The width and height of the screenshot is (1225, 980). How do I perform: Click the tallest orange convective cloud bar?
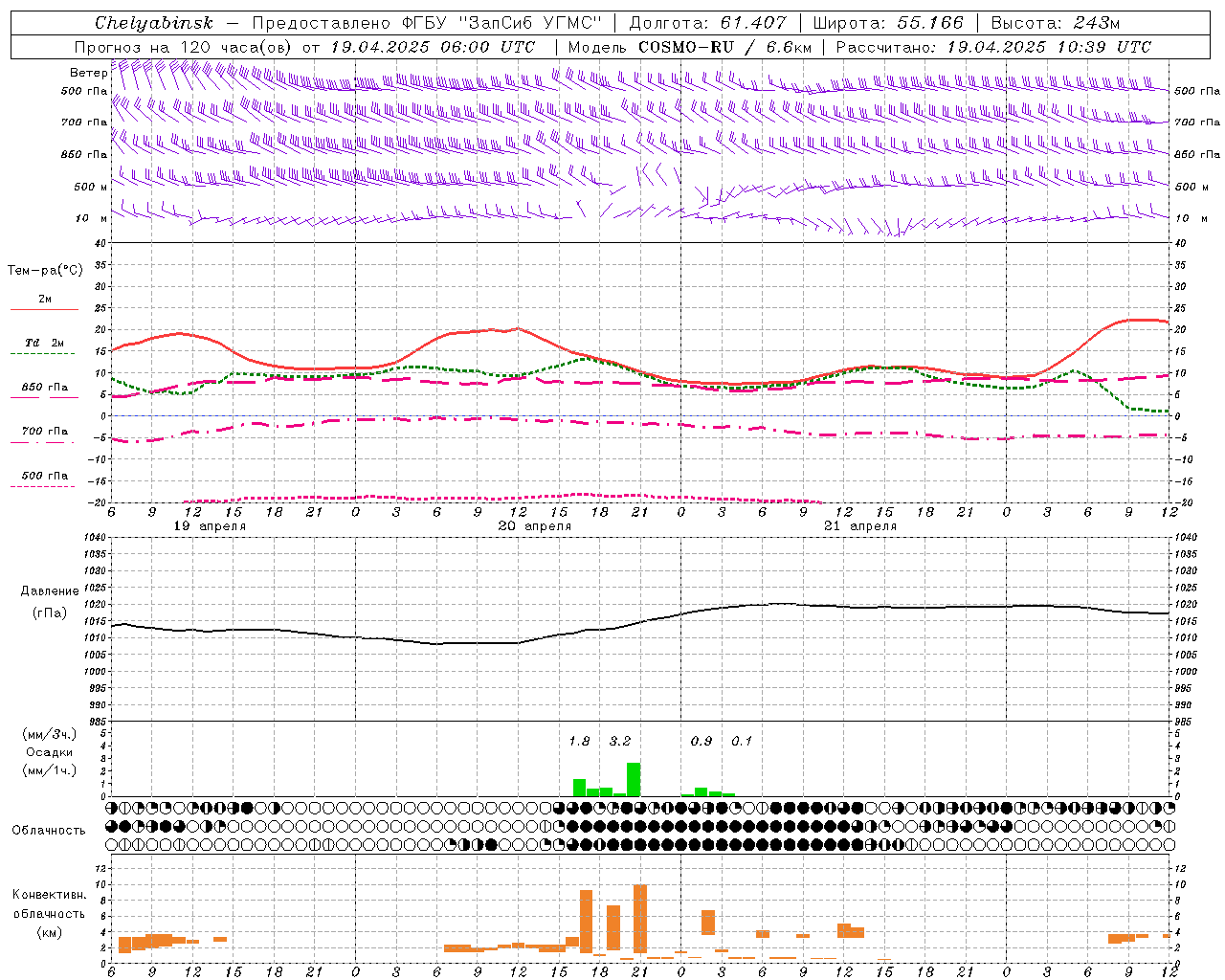coord(640,921)
